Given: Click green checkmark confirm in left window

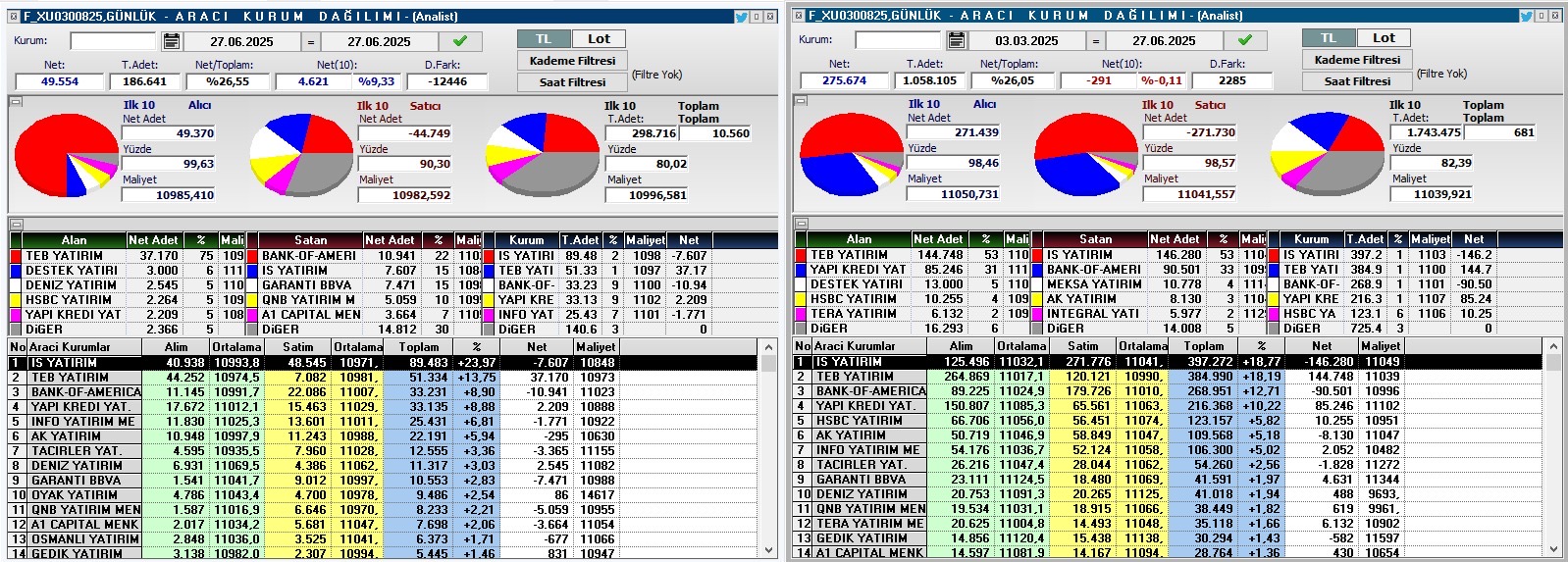Looking at the screenshot, I should point(459,41).
